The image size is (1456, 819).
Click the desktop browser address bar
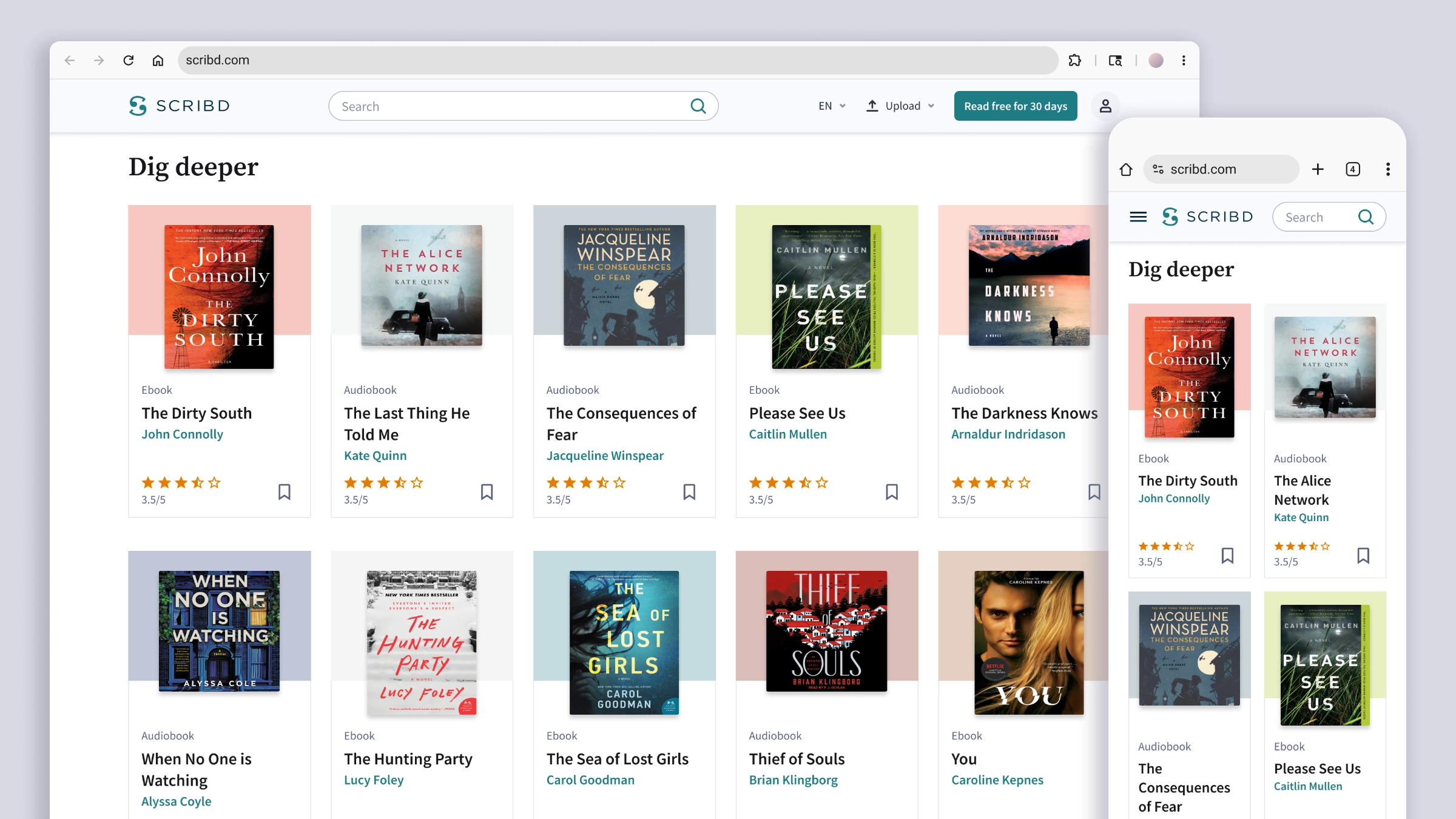[618, 60]
